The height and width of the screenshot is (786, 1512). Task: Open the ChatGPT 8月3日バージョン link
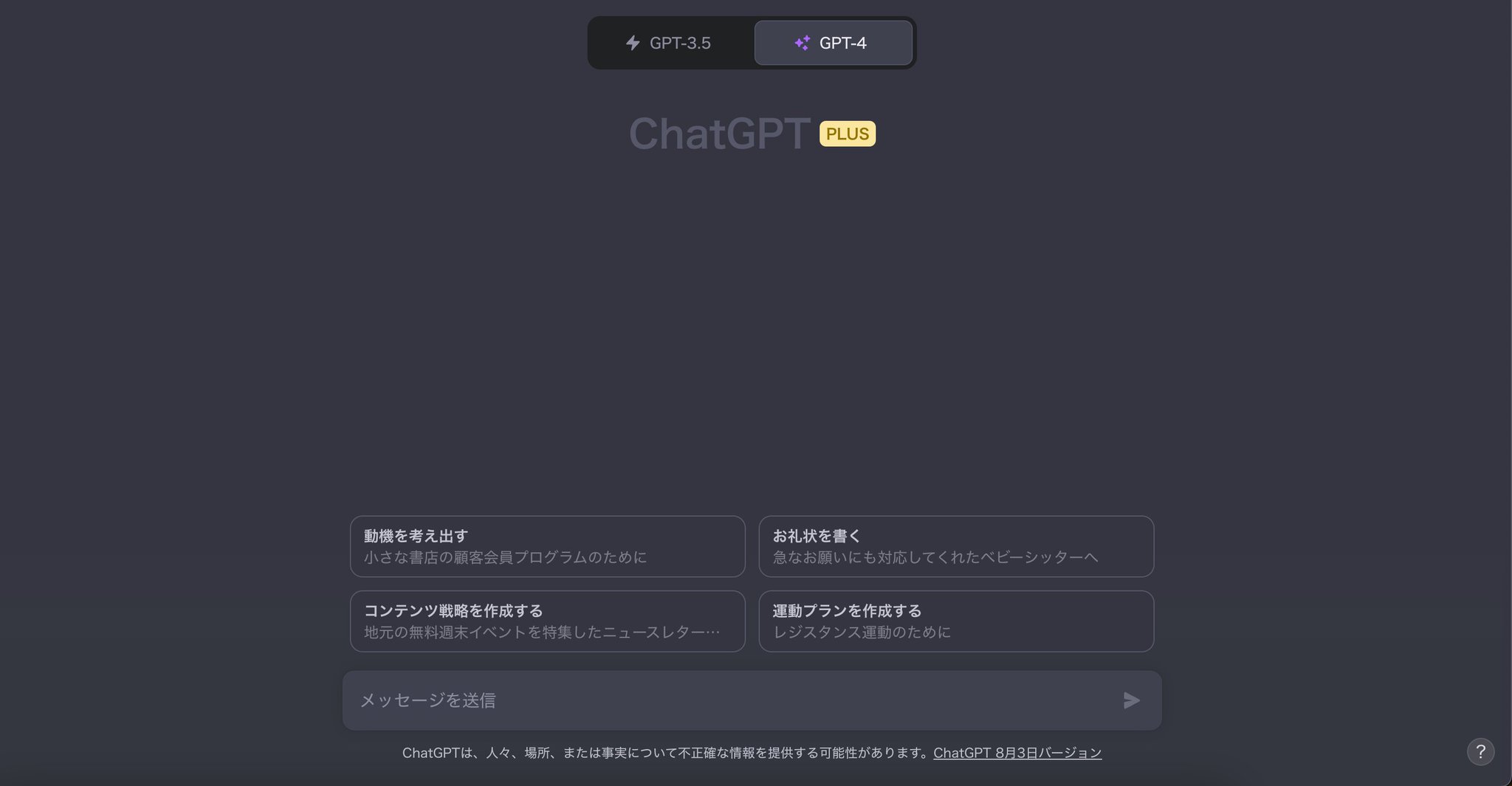point(1017,753)
